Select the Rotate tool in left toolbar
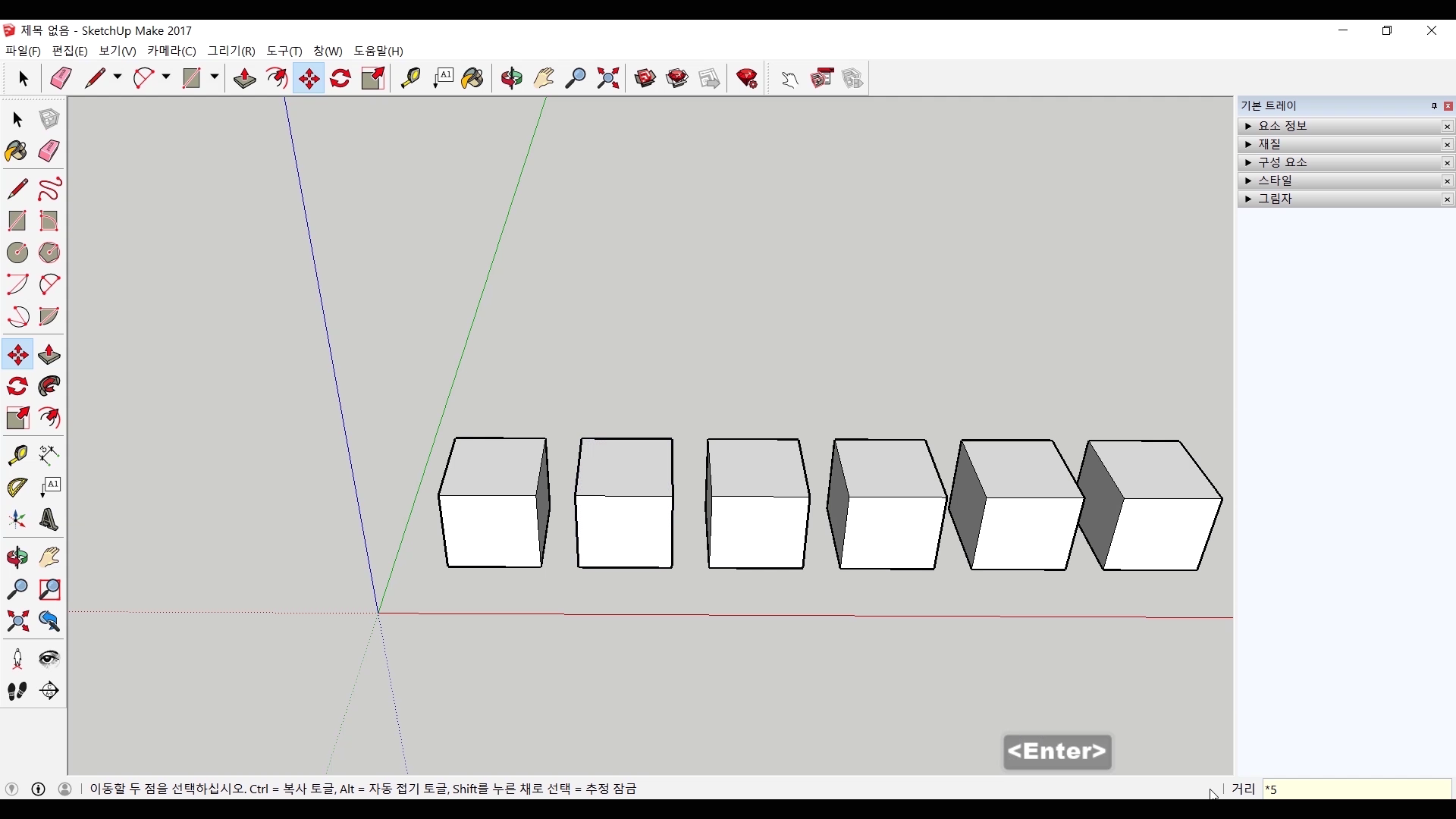The height and width of the screenshot is (819, 1456). [x=17, y=386]
